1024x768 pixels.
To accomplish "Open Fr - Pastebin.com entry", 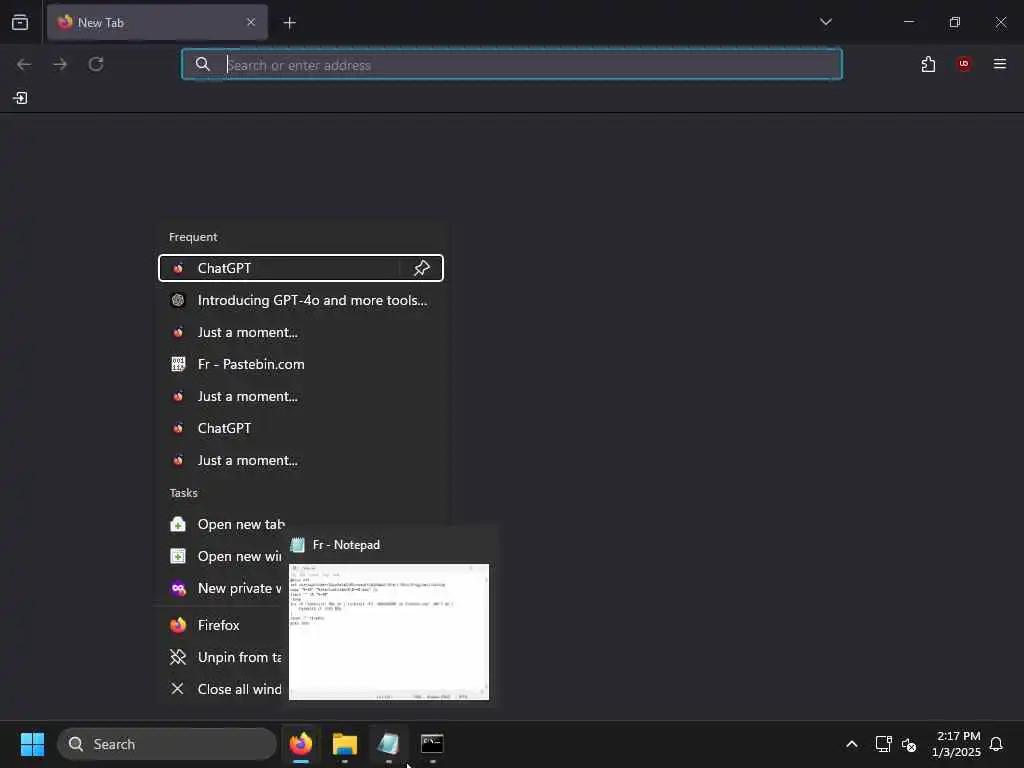I will (300, 364).
